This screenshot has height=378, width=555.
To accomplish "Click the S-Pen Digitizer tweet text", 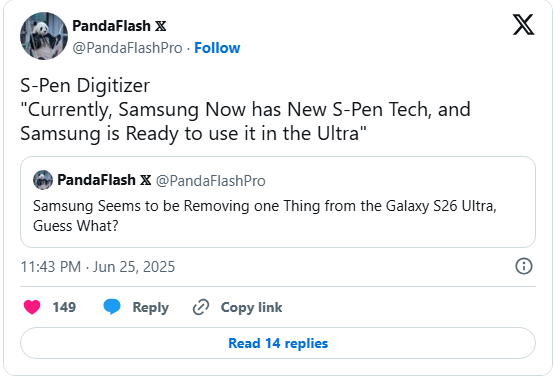I will [x=245, y=109].
